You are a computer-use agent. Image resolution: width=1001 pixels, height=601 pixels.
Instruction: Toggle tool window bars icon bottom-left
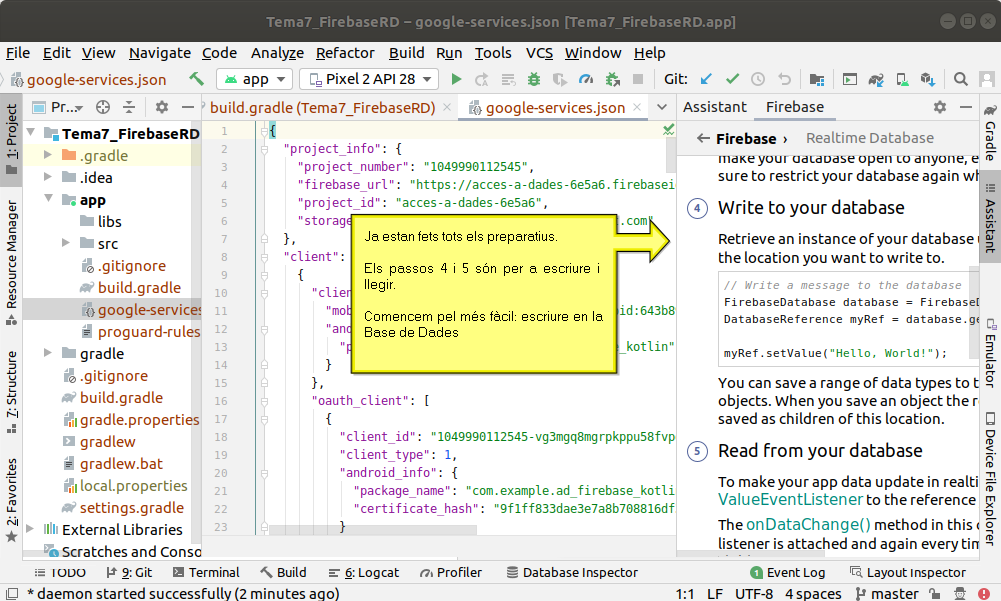point(11,594)
